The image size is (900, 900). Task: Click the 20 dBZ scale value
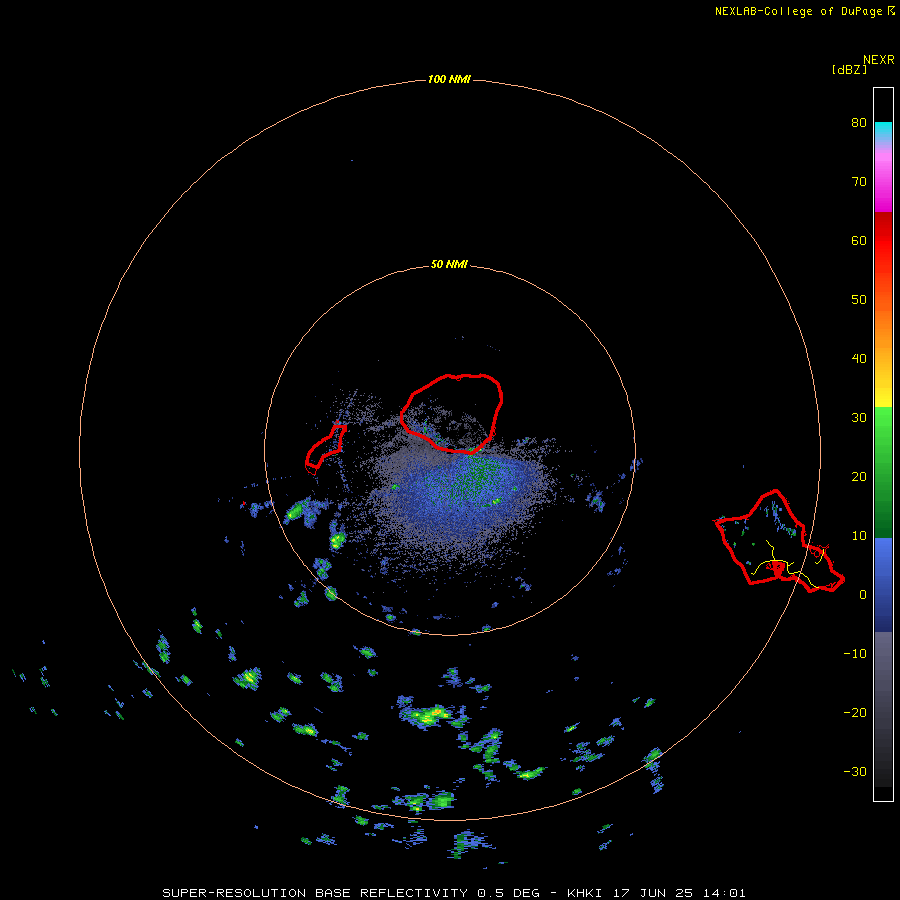pos(859,477)
